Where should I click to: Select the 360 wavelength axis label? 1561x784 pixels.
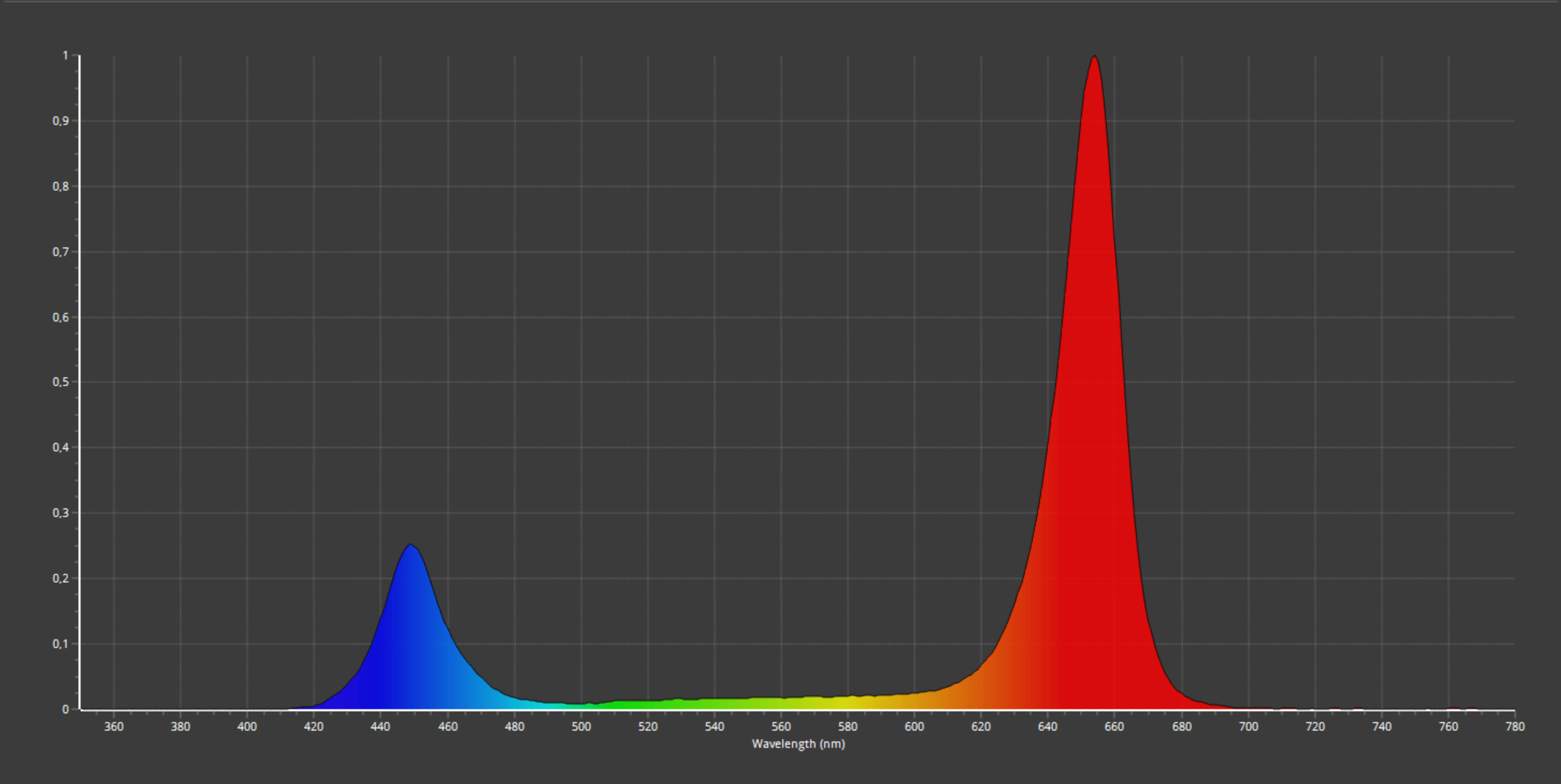pos(114,727)
